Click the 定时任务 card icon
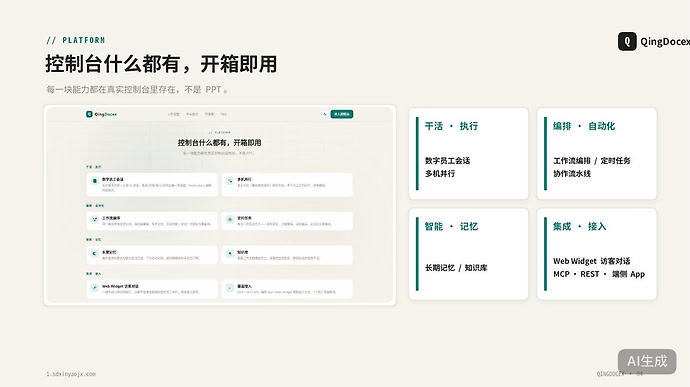The height and width of the screenshot is (387, 690). (x=230, y=219)
